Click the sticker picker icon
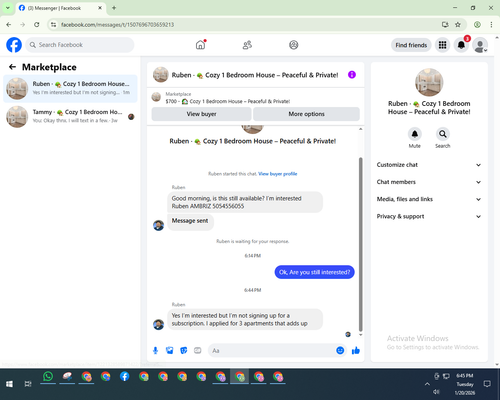This screenshot has width=500, height=400. pyautogui.click(x=184, y=350)
